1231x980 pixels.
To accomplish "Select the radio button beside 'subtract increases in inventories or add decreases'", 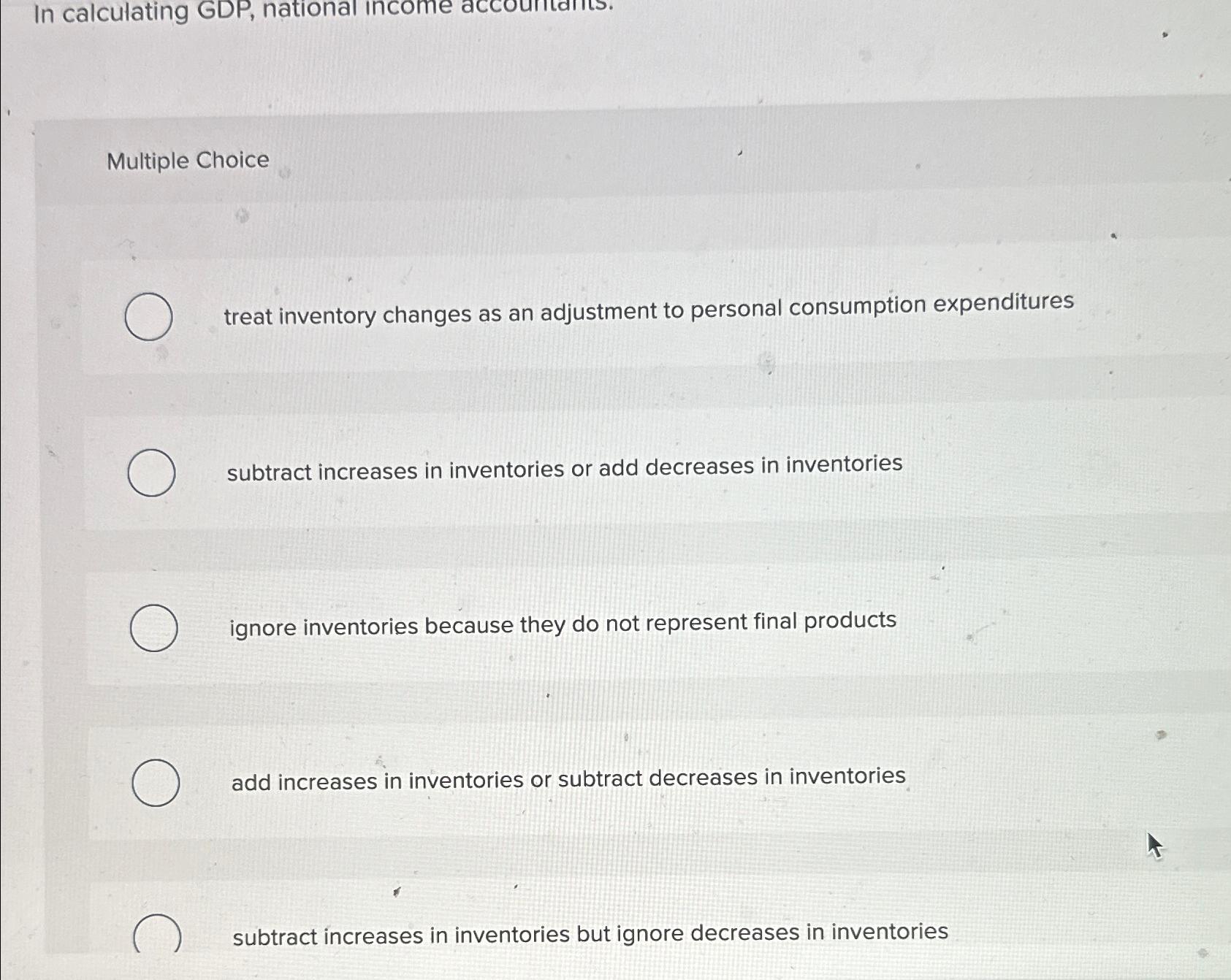I will (x=154, y=471).
